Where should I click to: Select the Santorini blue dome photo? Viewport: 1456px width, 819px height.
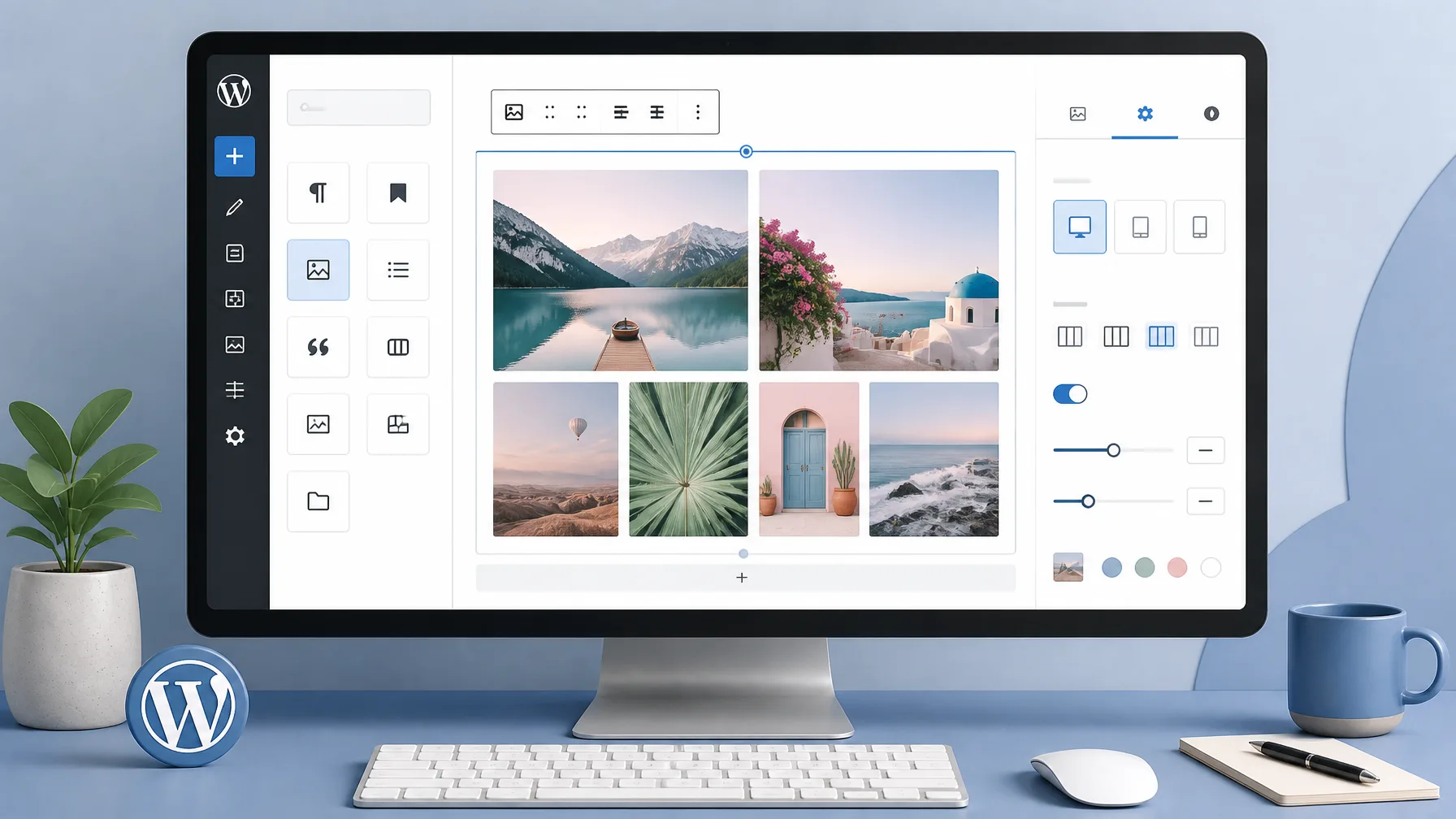pyautogui.click(x=879, y=271)
